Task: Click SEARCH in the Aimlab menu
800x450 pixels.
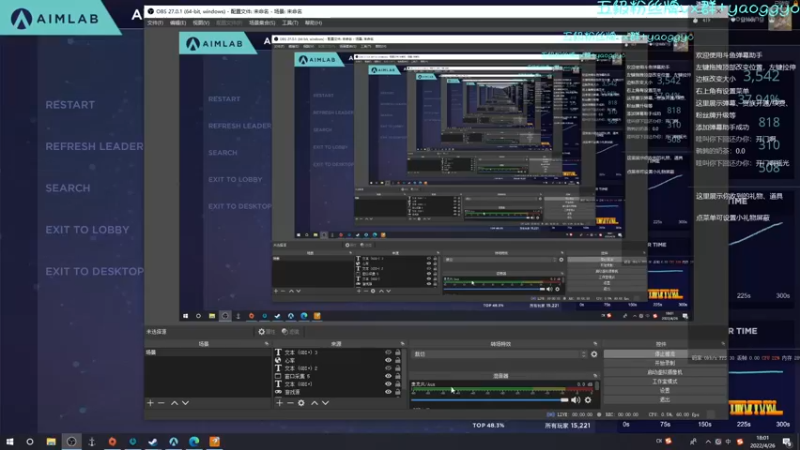Action: [x=68, y=188]
